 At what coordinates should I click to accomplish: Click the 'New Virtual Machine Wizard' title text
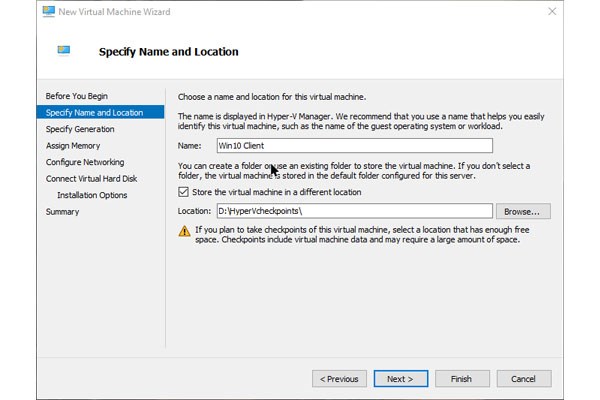[x=114, y=12]
